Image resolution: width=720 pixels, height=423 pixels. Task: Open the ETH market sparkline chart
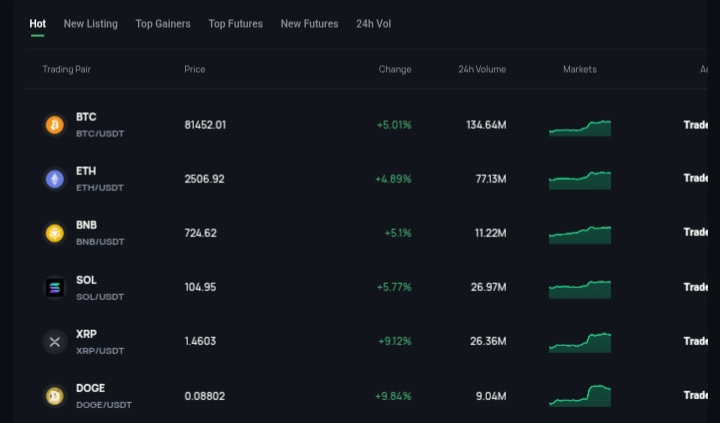click(580, 180)
